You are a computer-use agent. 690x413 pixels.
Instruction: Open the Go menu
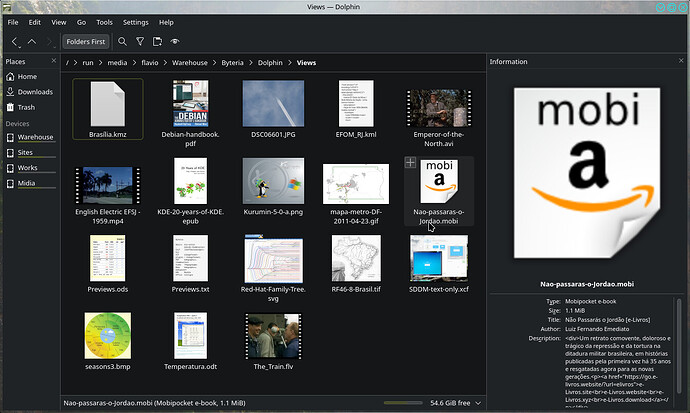[81, 22]
